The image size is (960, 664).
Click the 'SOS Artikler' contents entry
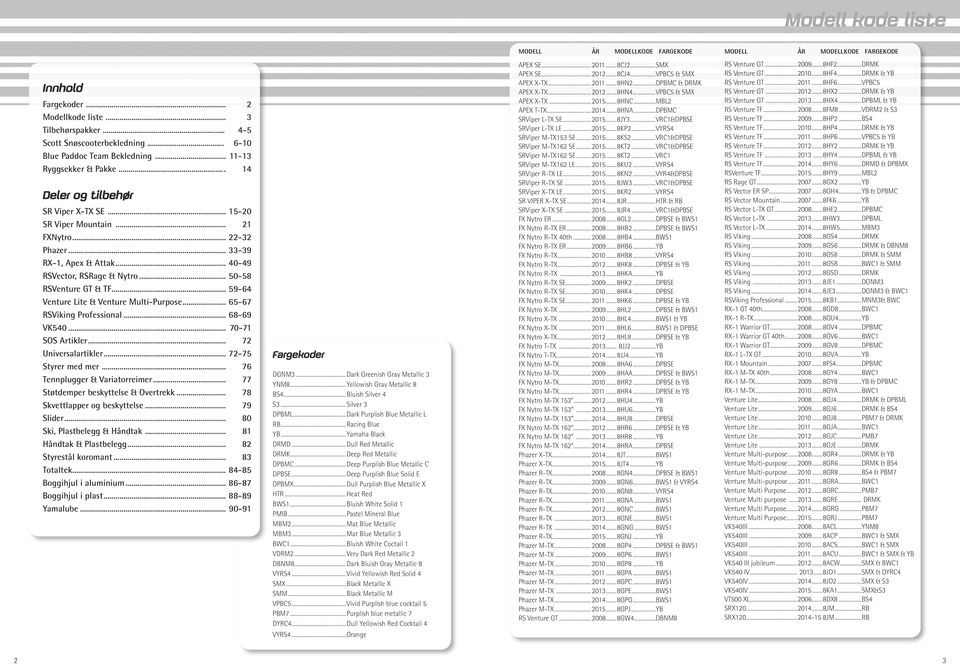click(x=147, y=341)
